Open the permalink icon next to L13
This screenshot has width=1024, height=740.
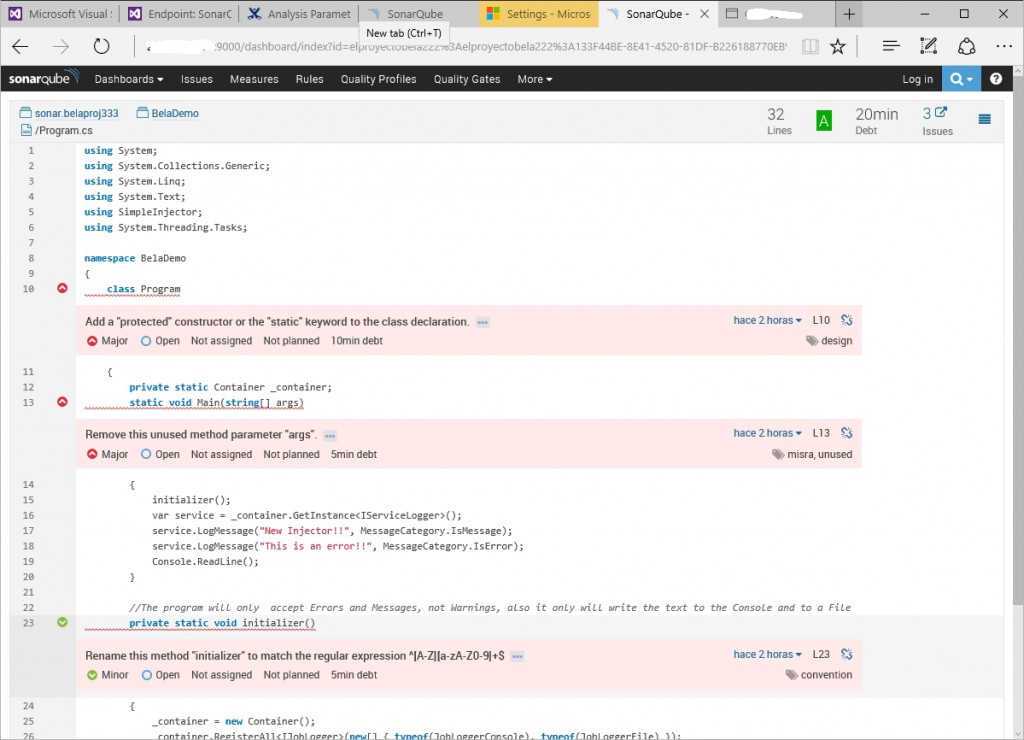[847, 433]
